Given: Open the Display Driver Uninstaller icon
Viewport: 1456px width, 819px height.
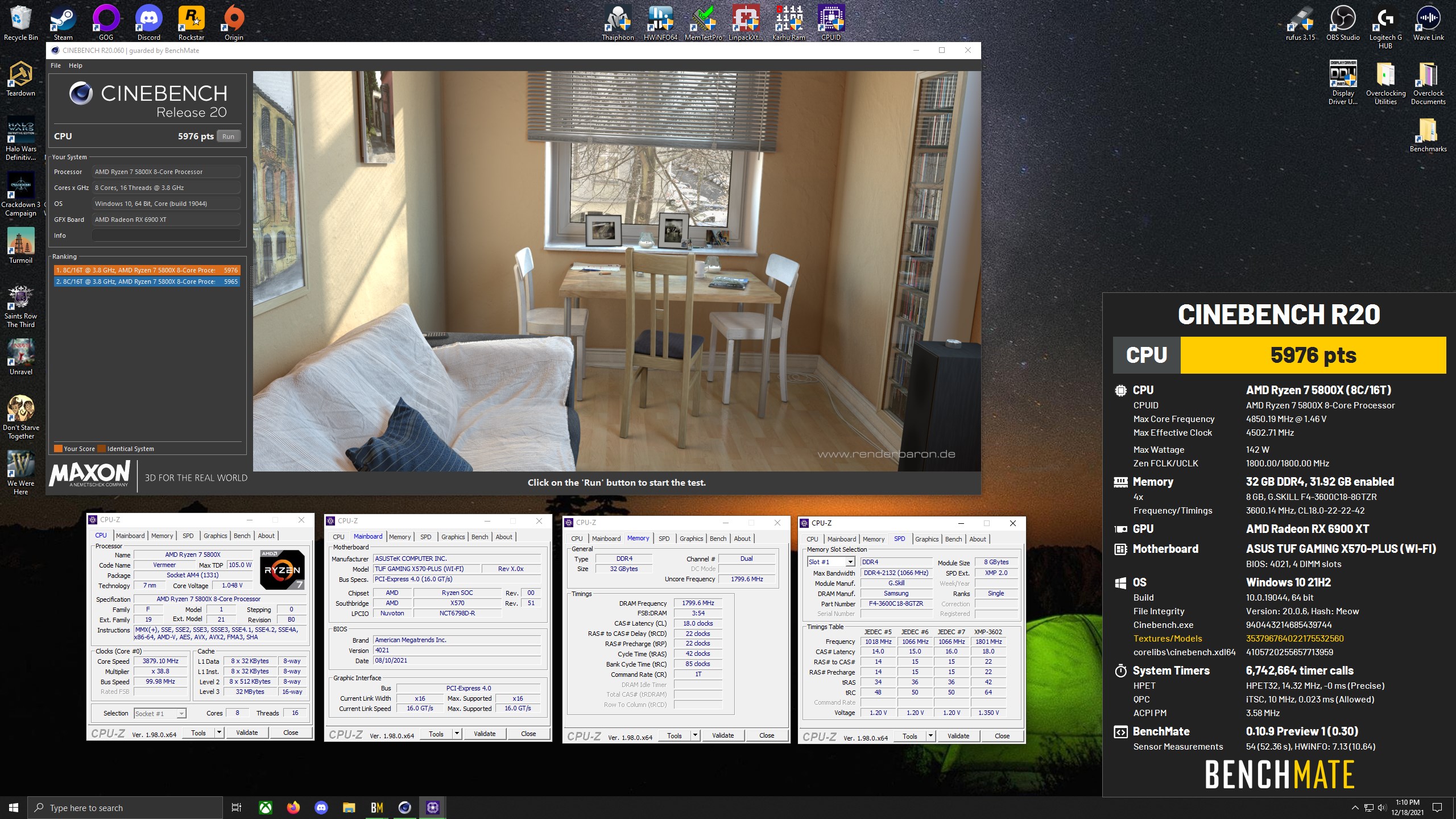Looking at the screenshot, I should point(1343,83).
